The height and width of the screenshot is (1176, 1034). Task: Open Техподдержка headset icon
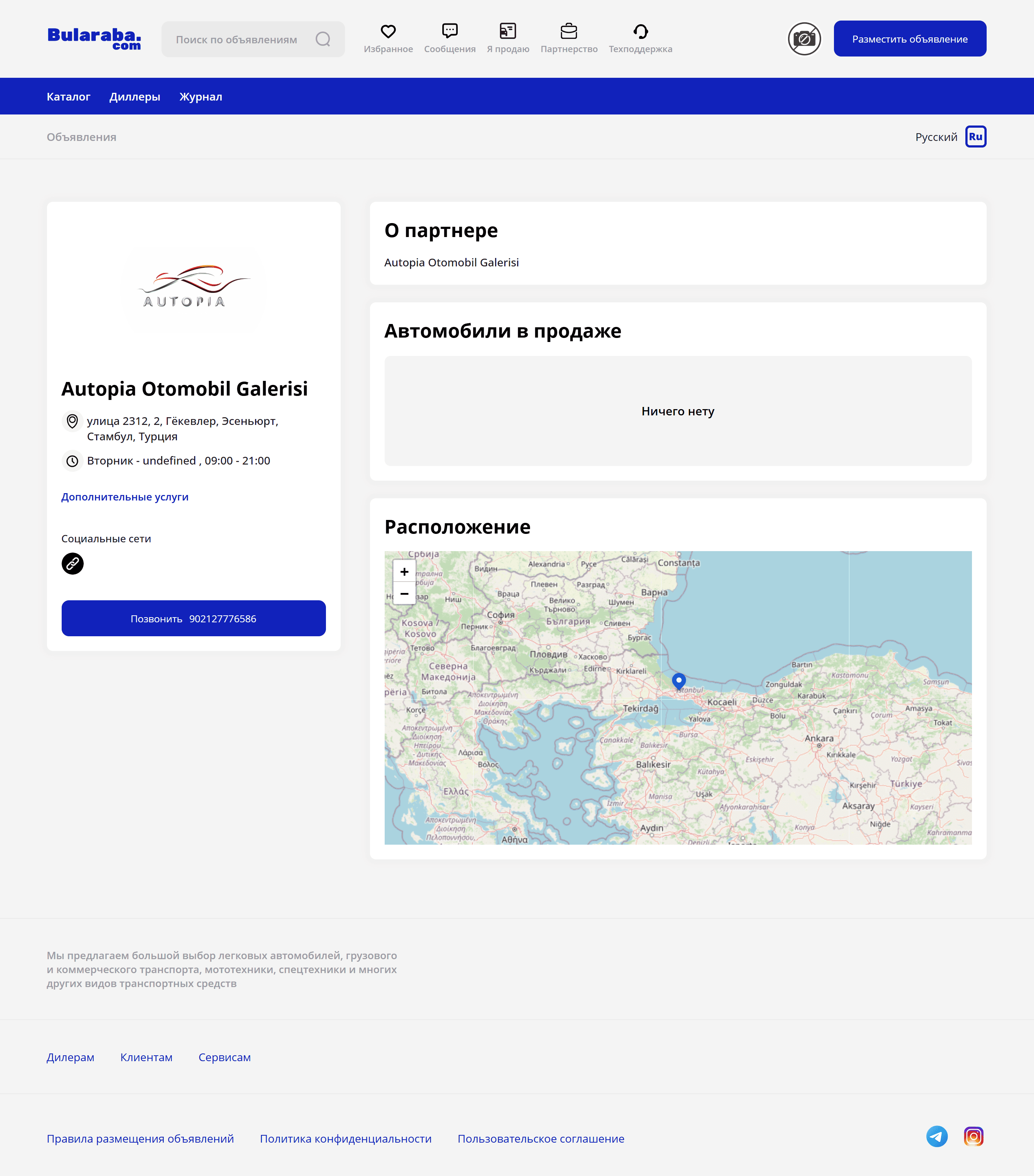(640, 31)
